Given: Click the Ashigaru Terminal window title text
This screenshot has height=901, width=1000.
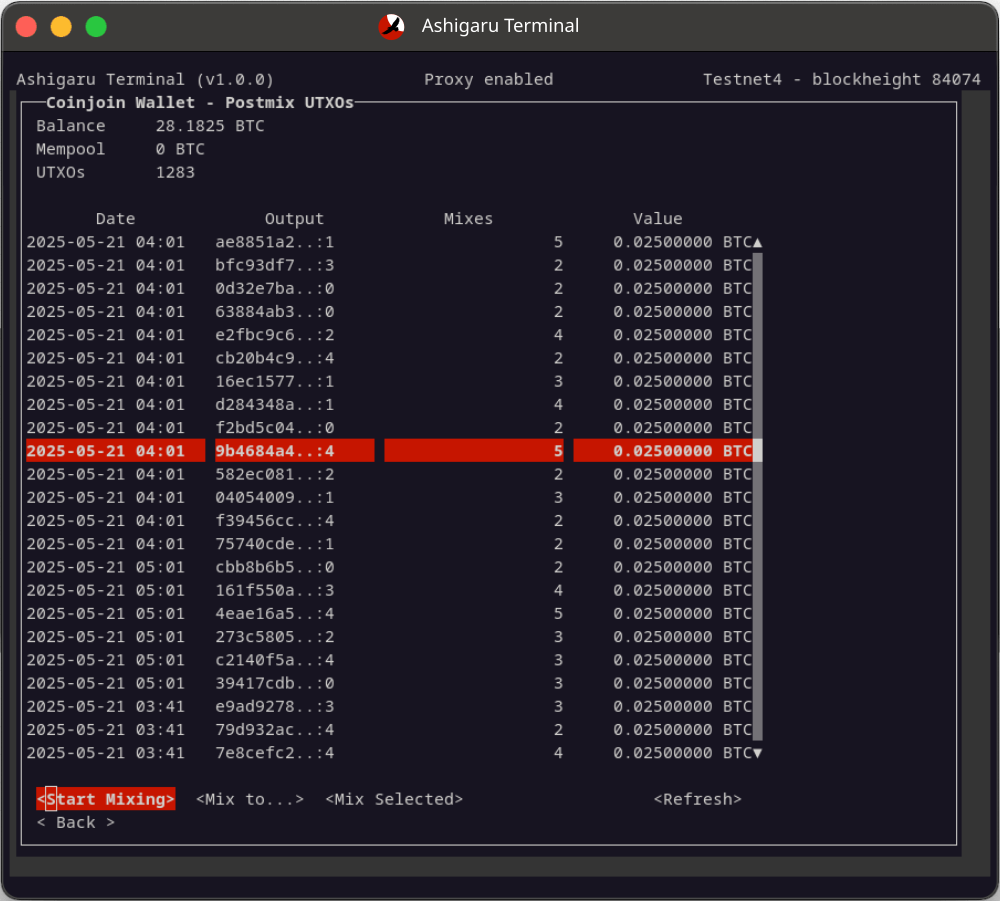Looking at the screenshot, I should 500,26.
